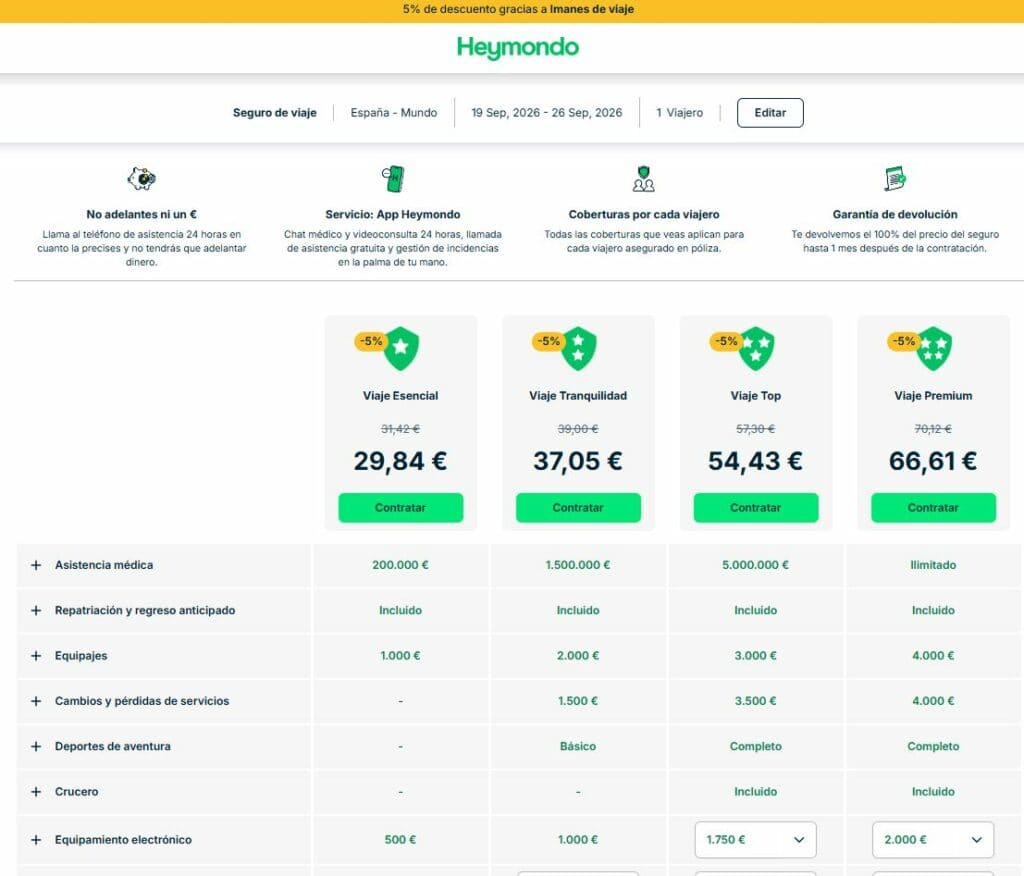The width and height of the screenshot is (1024, 876).
Task: Click the 29,84 € price
Action: [400, 461]
